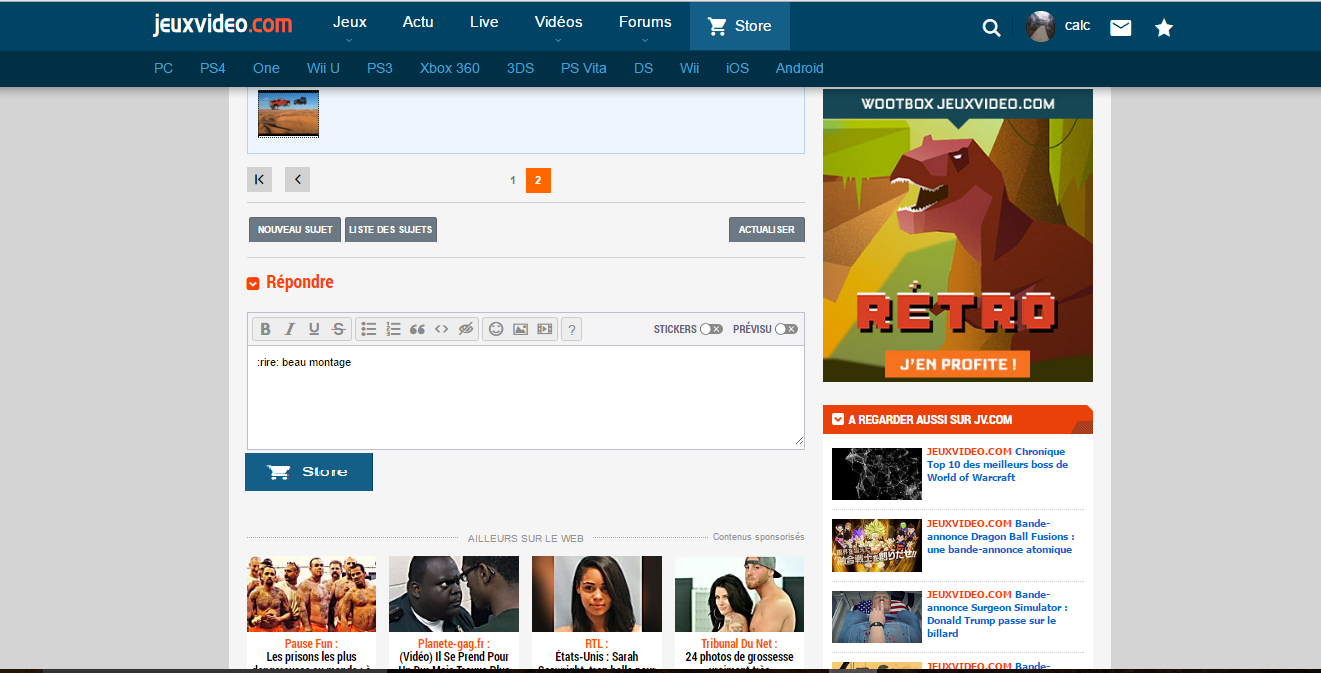The height and width of the screenshot is (673, 1321).
Task: Click in the reply message text area
Action: pos(526,397)
